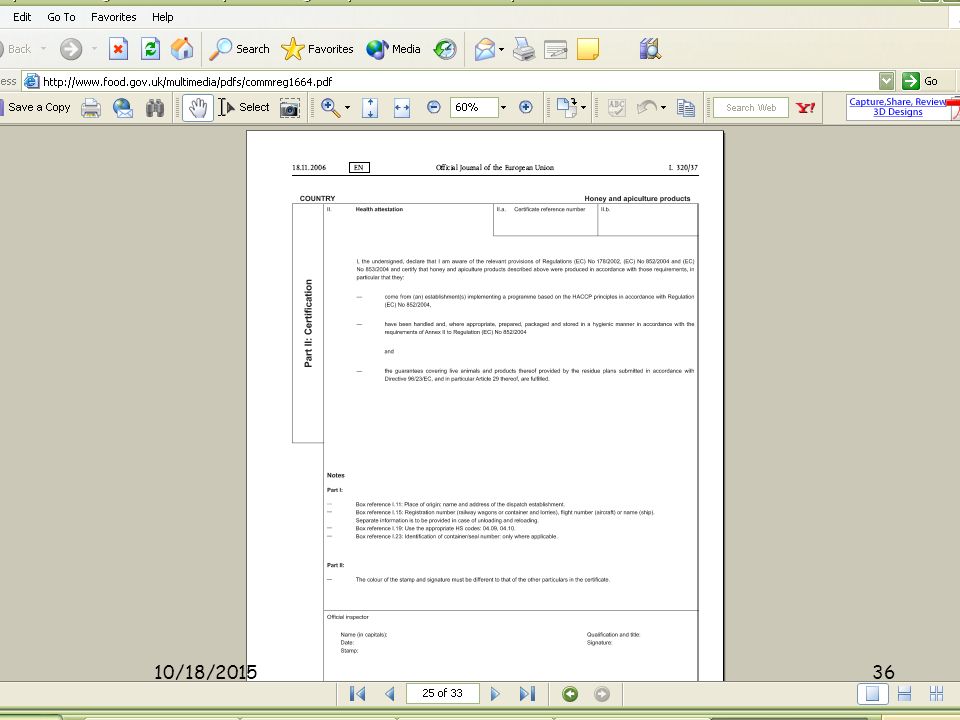This screenshot has width=960, height=720.
Task: Click the Search Web input field
Action: click(x=751, y=108)
